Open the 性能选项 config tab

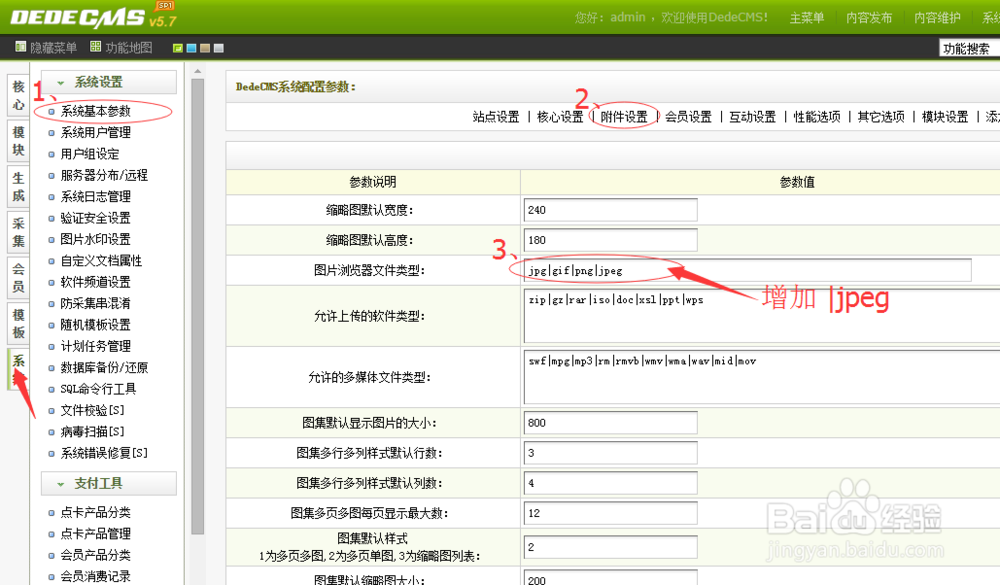[x=817, y=117]
